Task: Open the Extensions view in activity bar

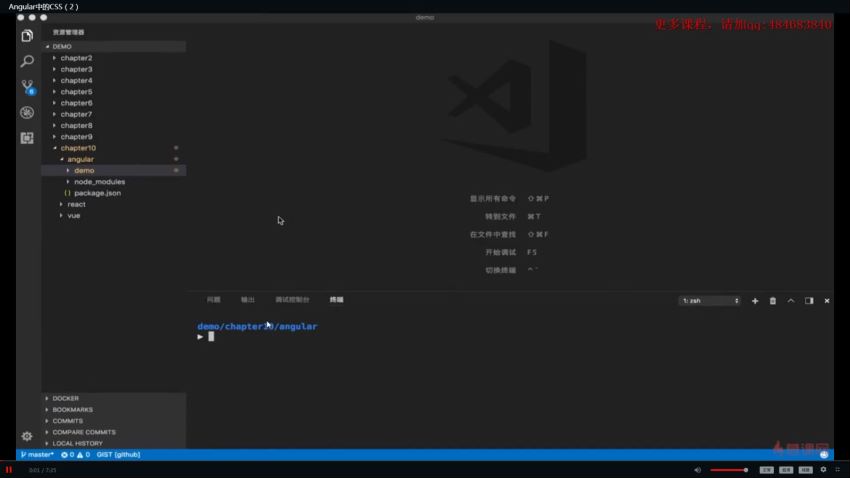Action: [x=27, y=138]
